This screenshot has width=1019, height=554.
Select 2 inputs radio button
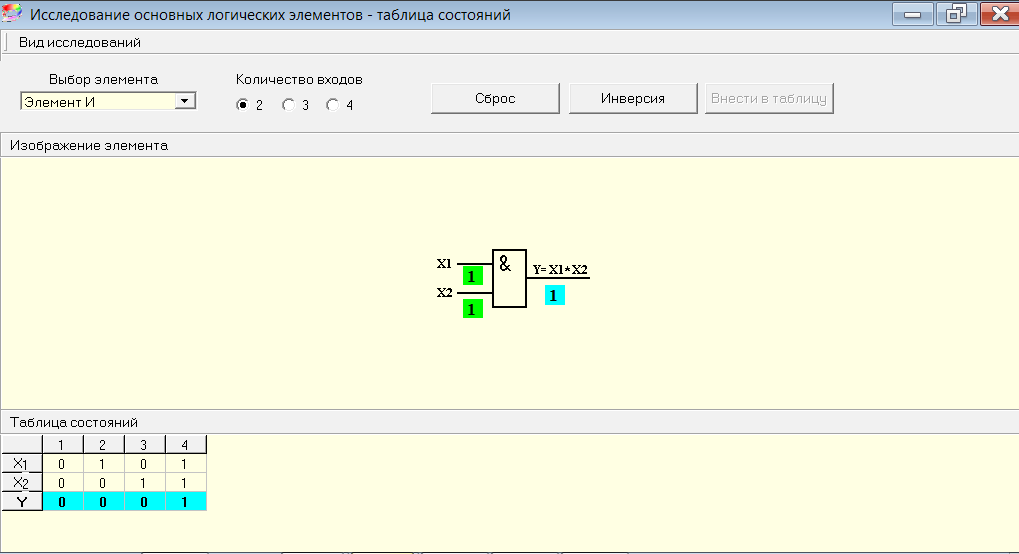coord(242,105)
